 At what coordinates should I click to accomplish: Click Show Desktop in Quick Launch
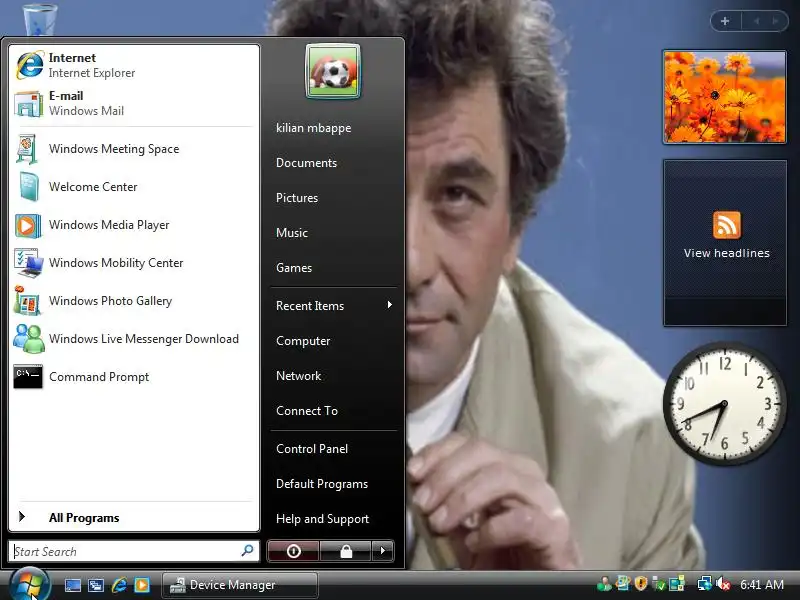72,585
